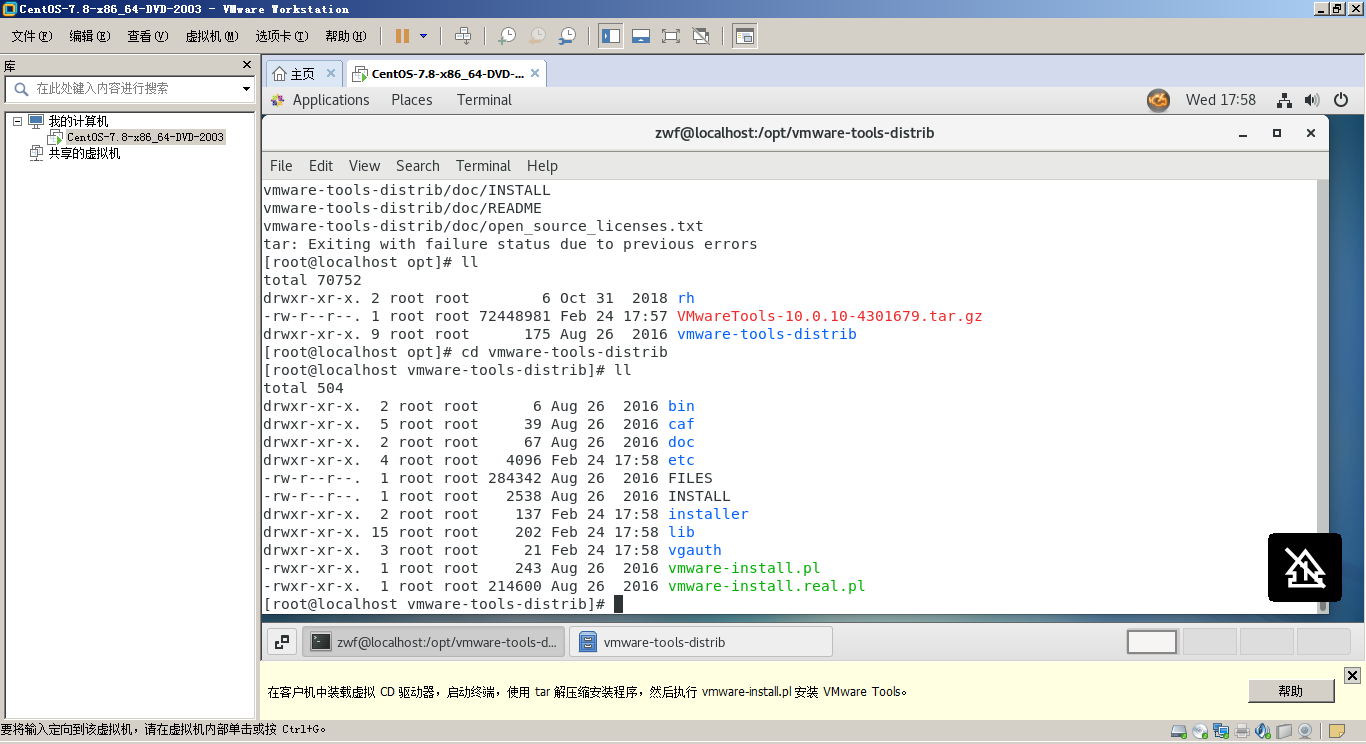
Task: Click the console view toolbar icon
Action: pyautogui.click(x=744, y=36)
